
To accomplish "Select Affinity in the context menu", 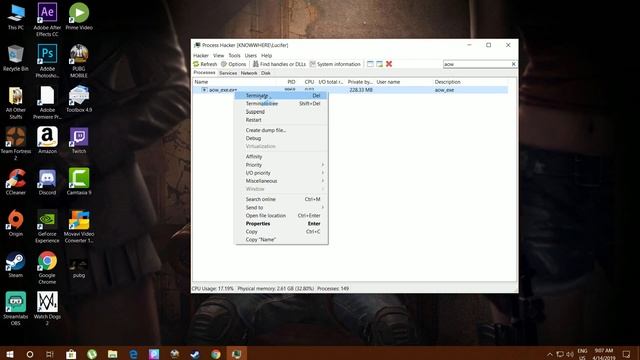I will [x=281, y=157].
